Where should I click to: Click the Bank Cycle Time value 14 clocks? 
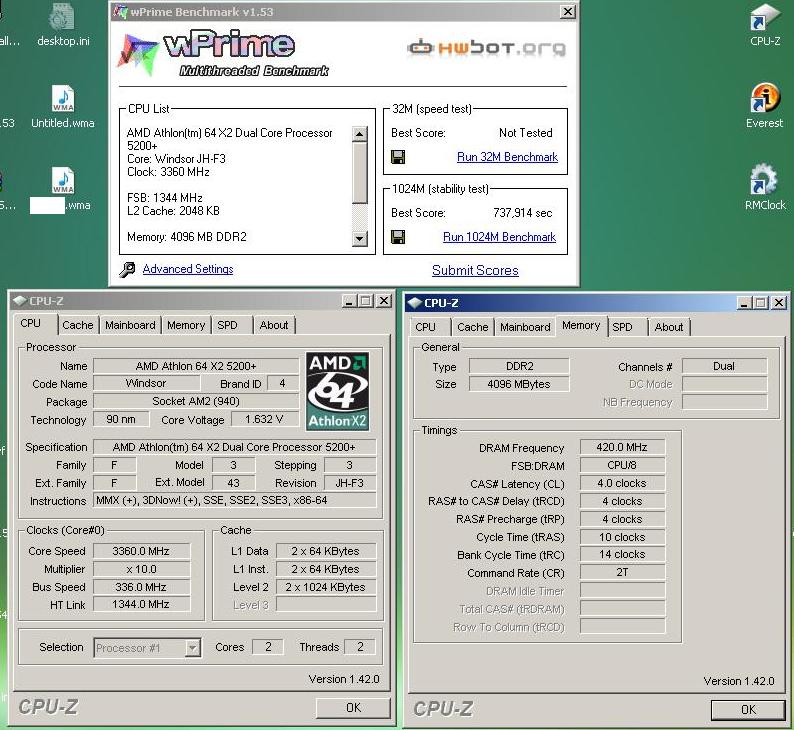622,555
